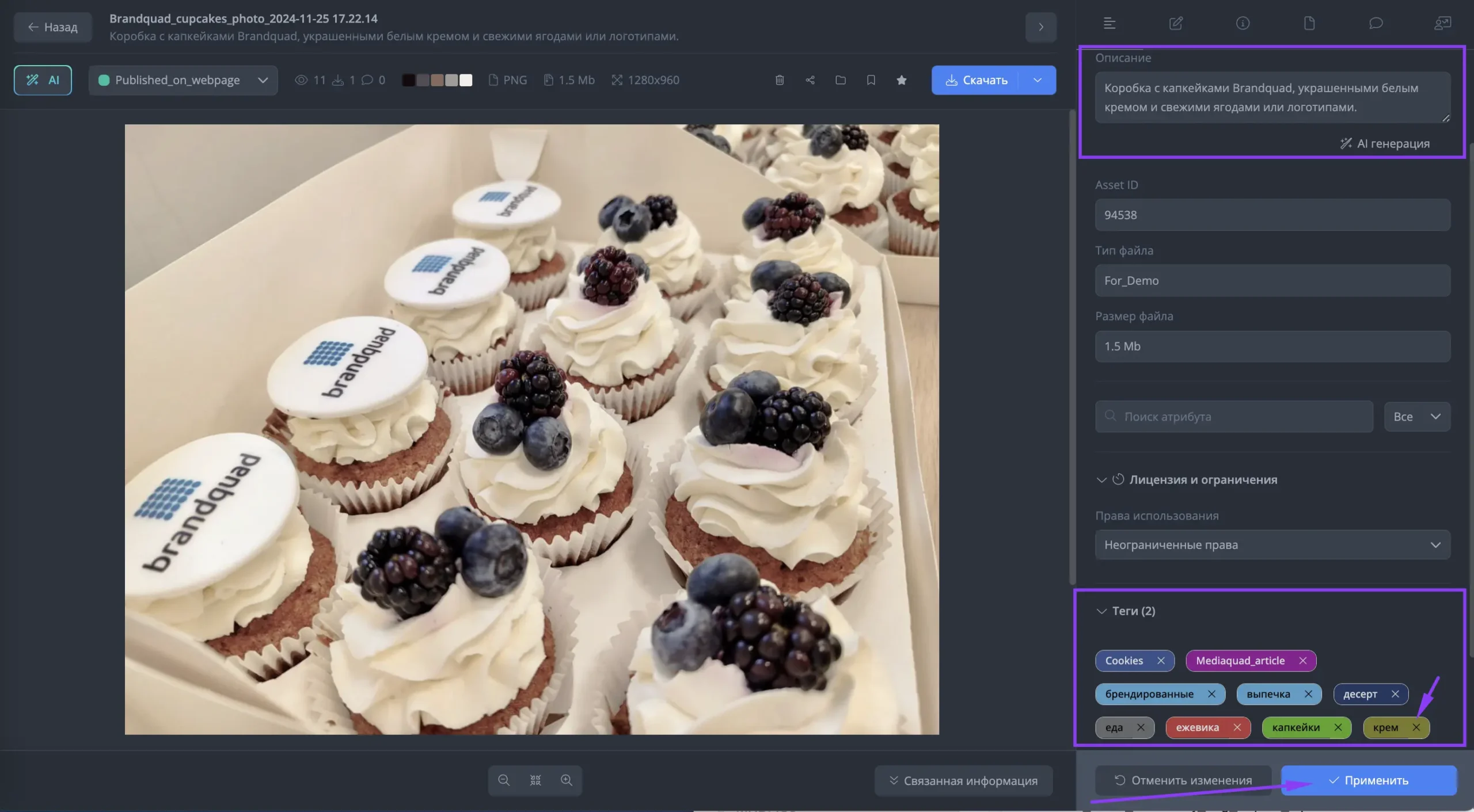The image size is (1474, 812).
Task: Click the light gray color swatch
Action: pyautogui.click(x=451, y=80)
